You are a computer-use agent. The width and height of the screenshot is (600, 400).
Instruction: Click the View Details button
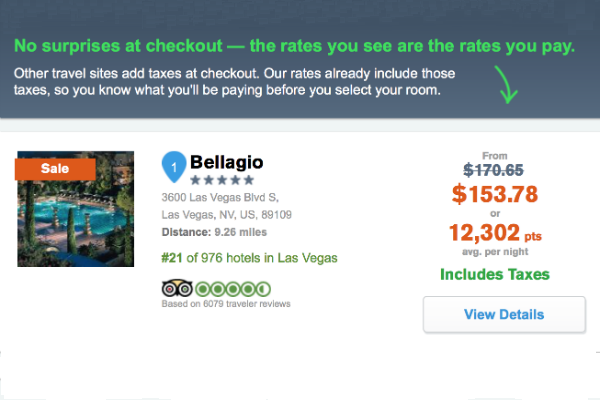coord(504,314)
